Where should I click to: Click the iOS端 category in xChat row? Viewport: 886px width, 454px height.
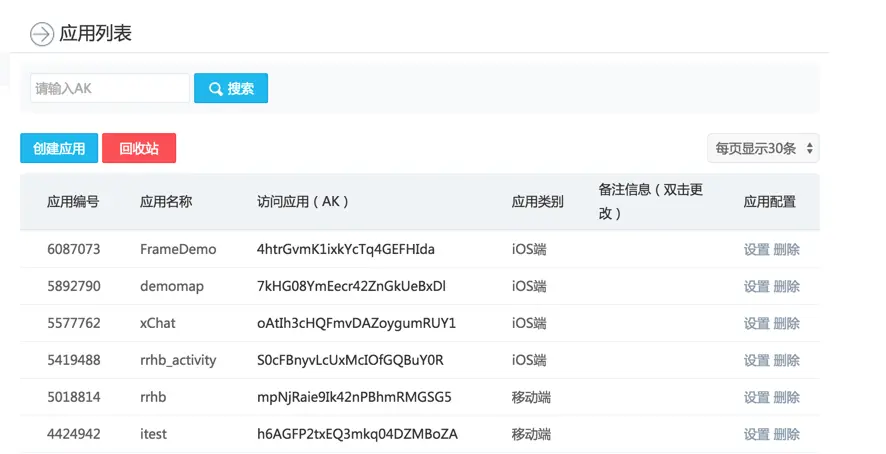tap(529, 323)
